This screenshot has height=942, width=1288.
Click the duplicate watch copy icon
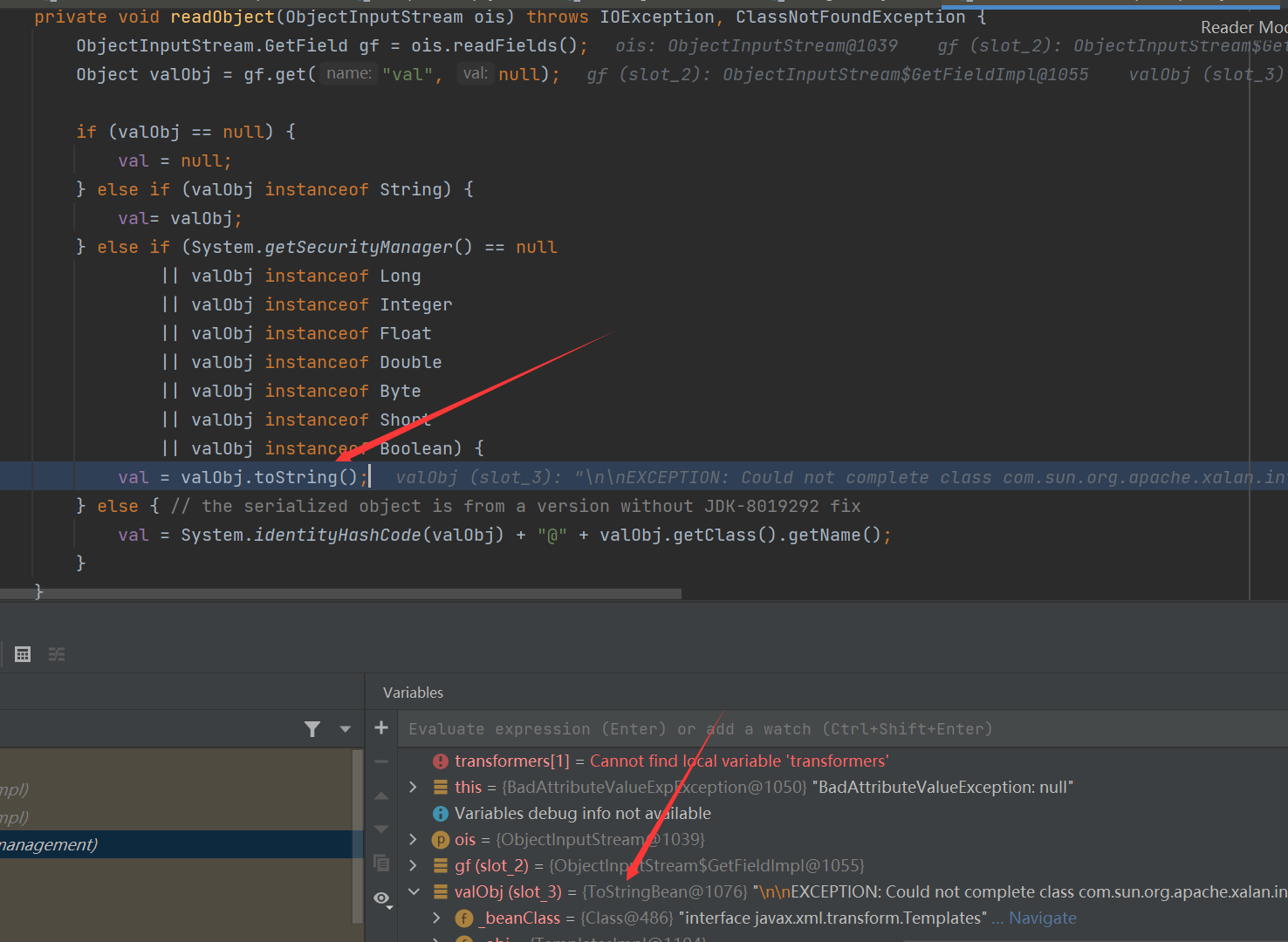(x=381, y=863)
